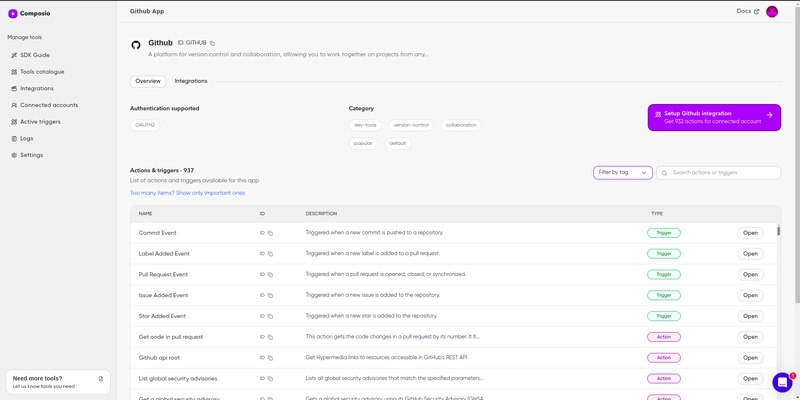Image resolution: width=800 pixels, height=400 pixels.
Task: Open the Commit Event row
Action: click(x=750, y=233)
